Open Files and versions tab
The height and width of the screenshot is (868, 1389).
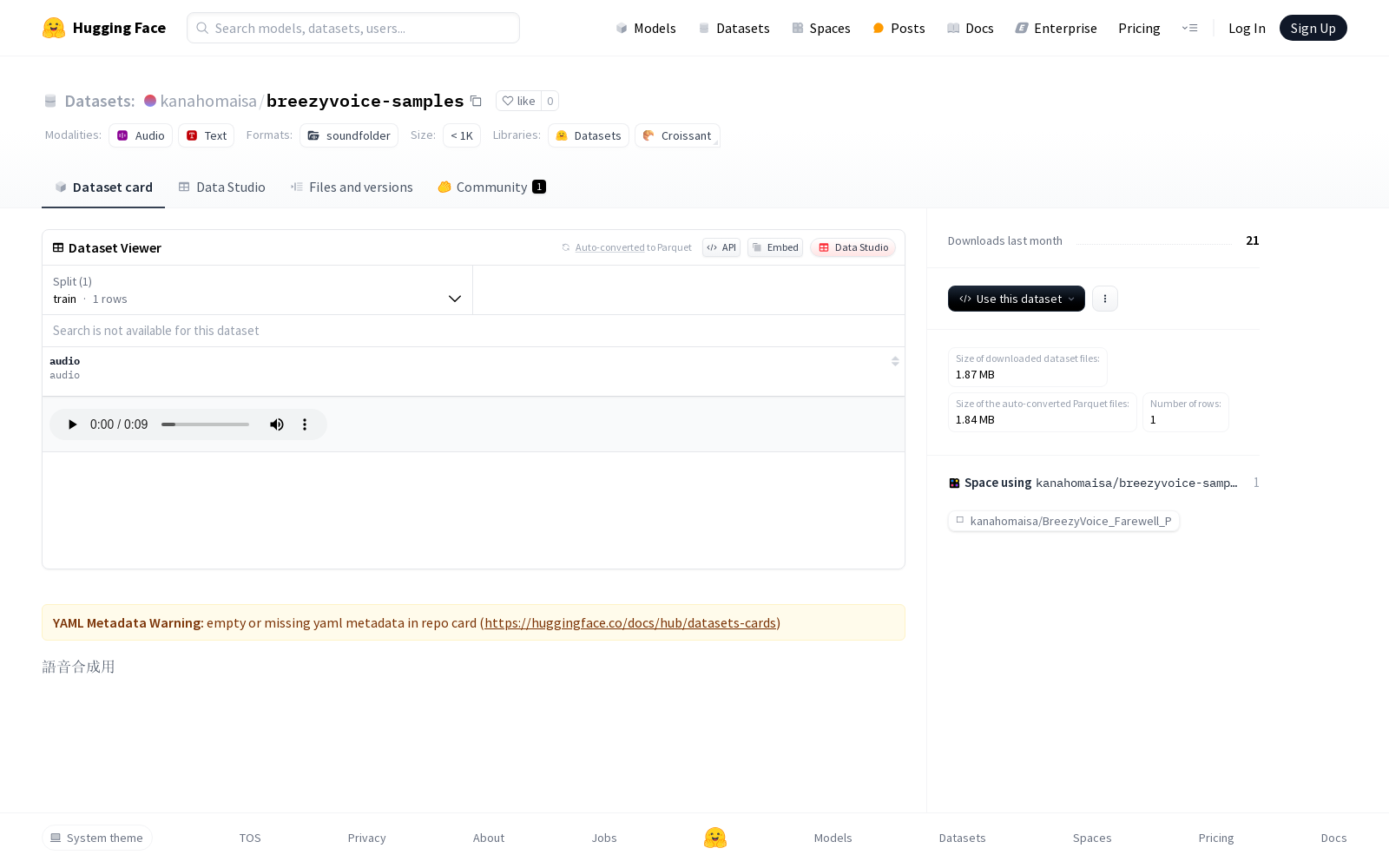point(352,187)
